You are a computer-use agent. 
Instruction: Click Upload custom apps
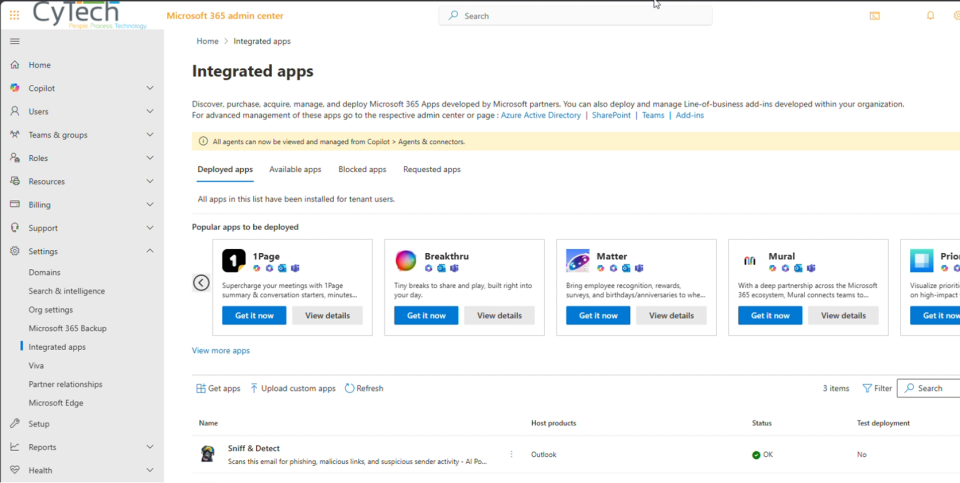[x=293, y=388]
